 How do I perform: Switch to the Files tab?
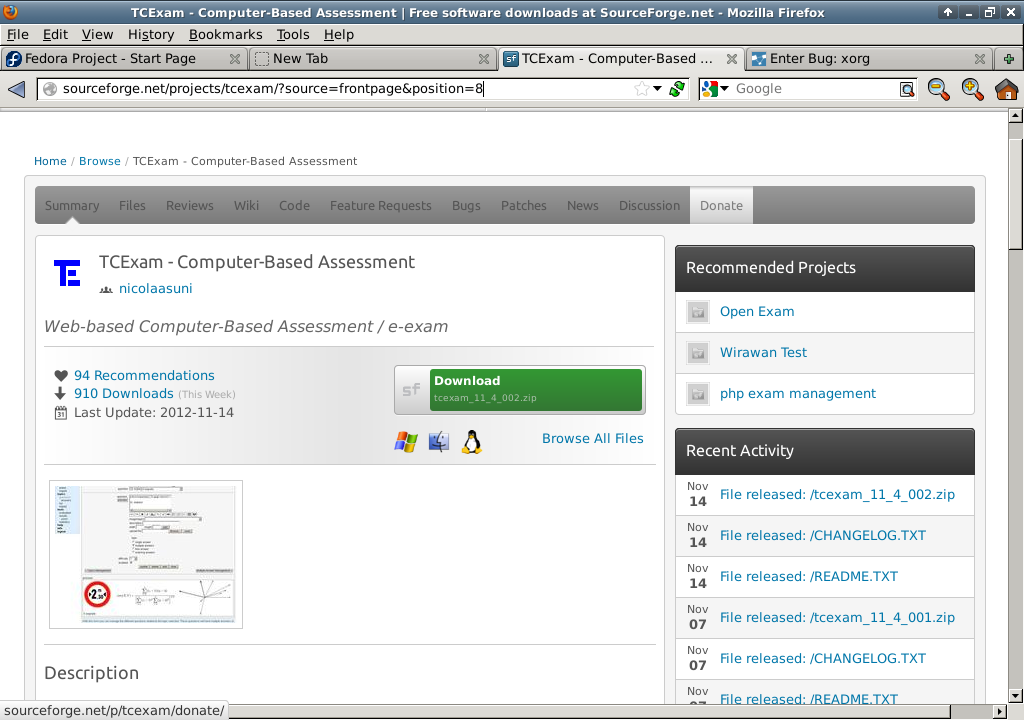tap(132, 205)
